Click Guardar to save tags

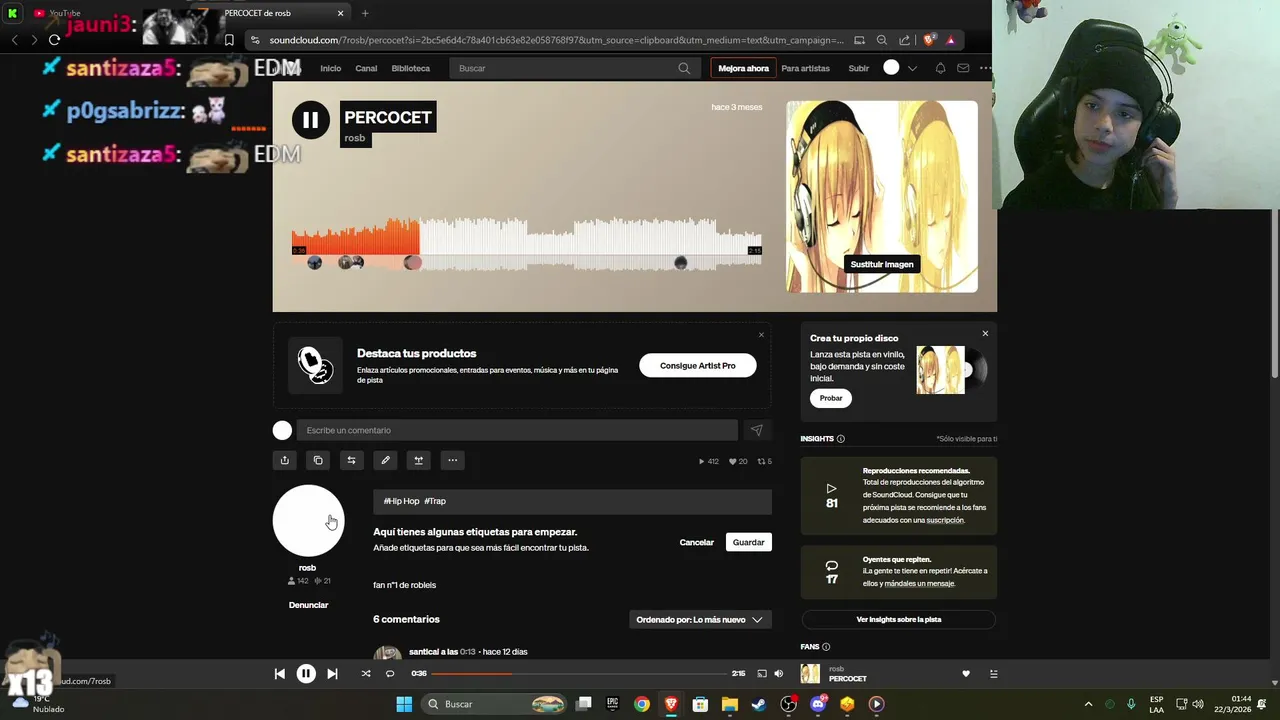coord(748,542)
